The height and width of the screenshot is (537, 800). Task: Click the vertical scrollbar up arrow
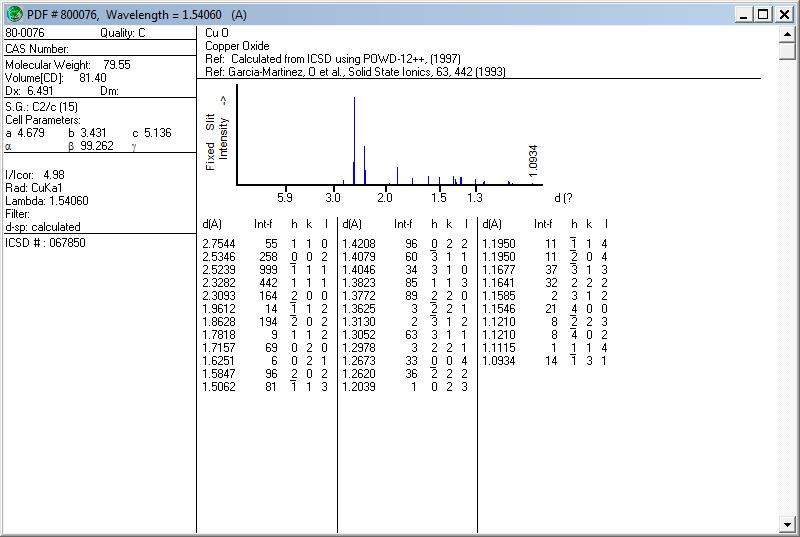click(x=787, y=34)
